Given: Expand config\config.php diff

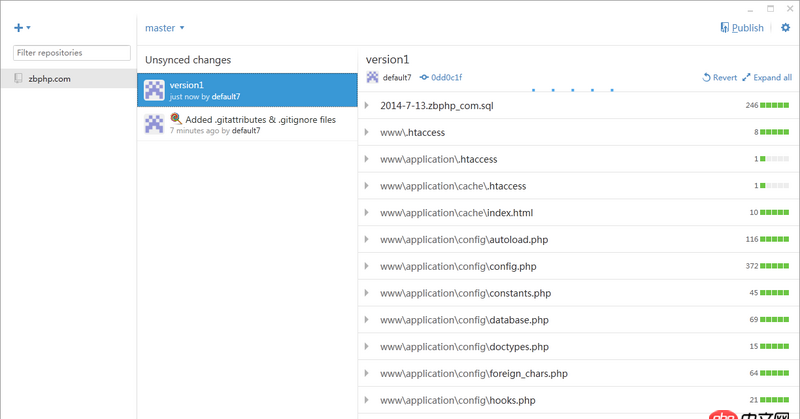Looking at the screenshot, I should click(x=366, y=266).
